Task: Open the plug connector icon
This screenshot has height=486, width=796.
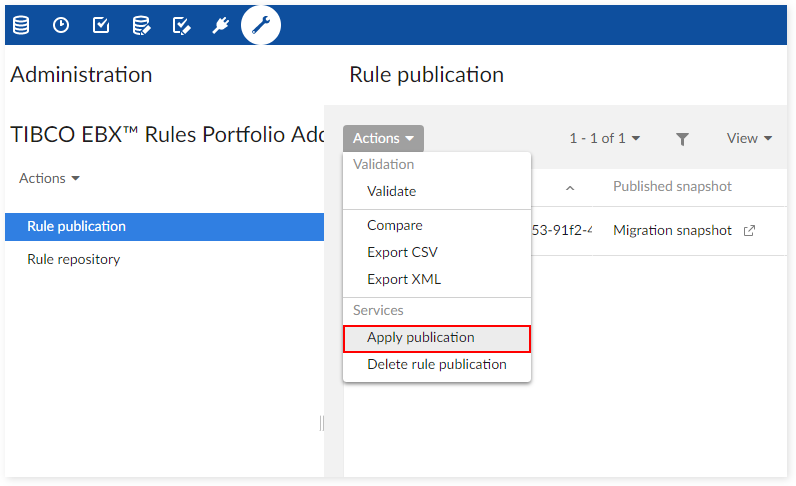Action: 221,25
